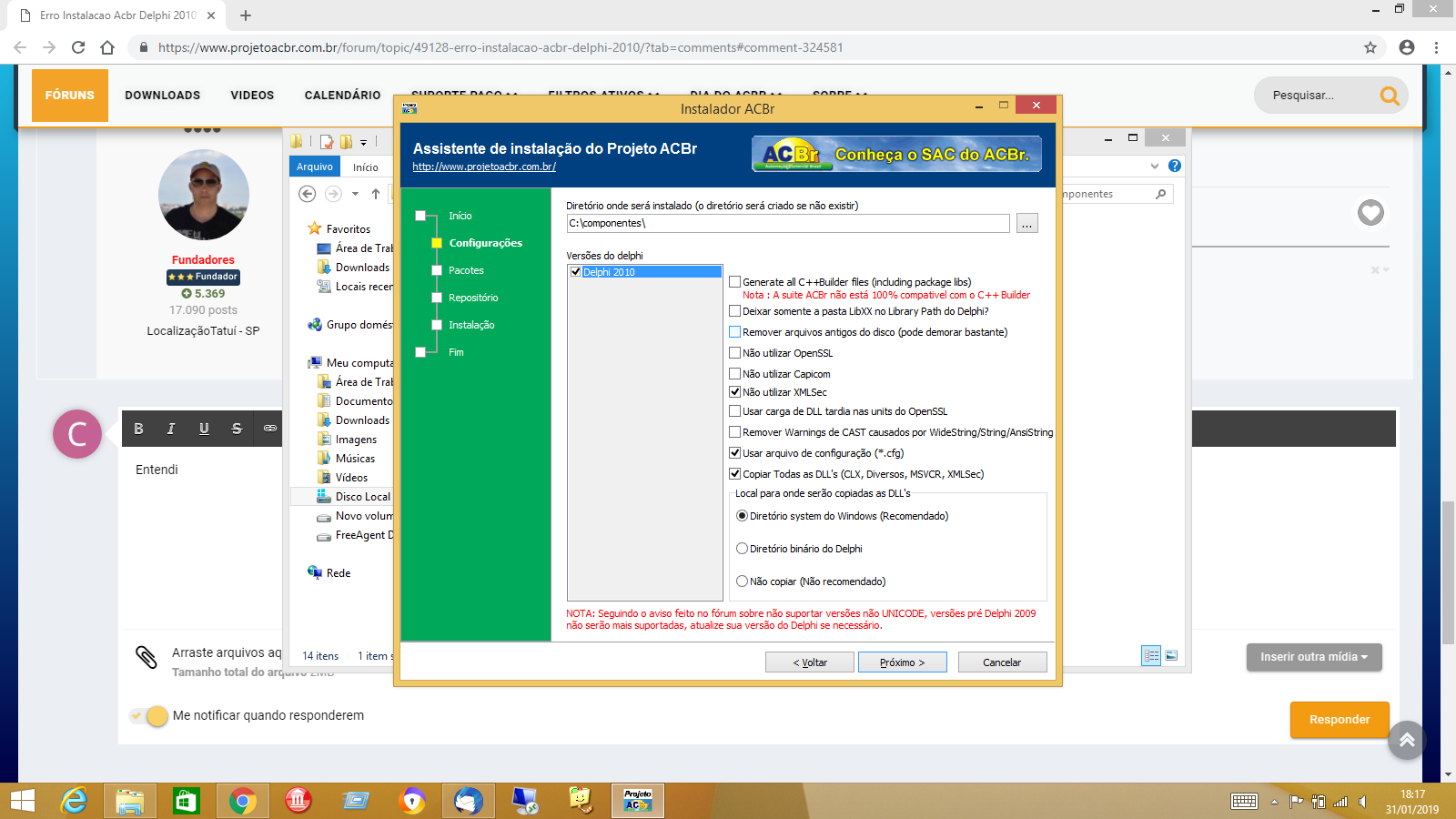1456x819 pixels.
Task: Click Responder button on forum
Action: tap(1340, 720)
